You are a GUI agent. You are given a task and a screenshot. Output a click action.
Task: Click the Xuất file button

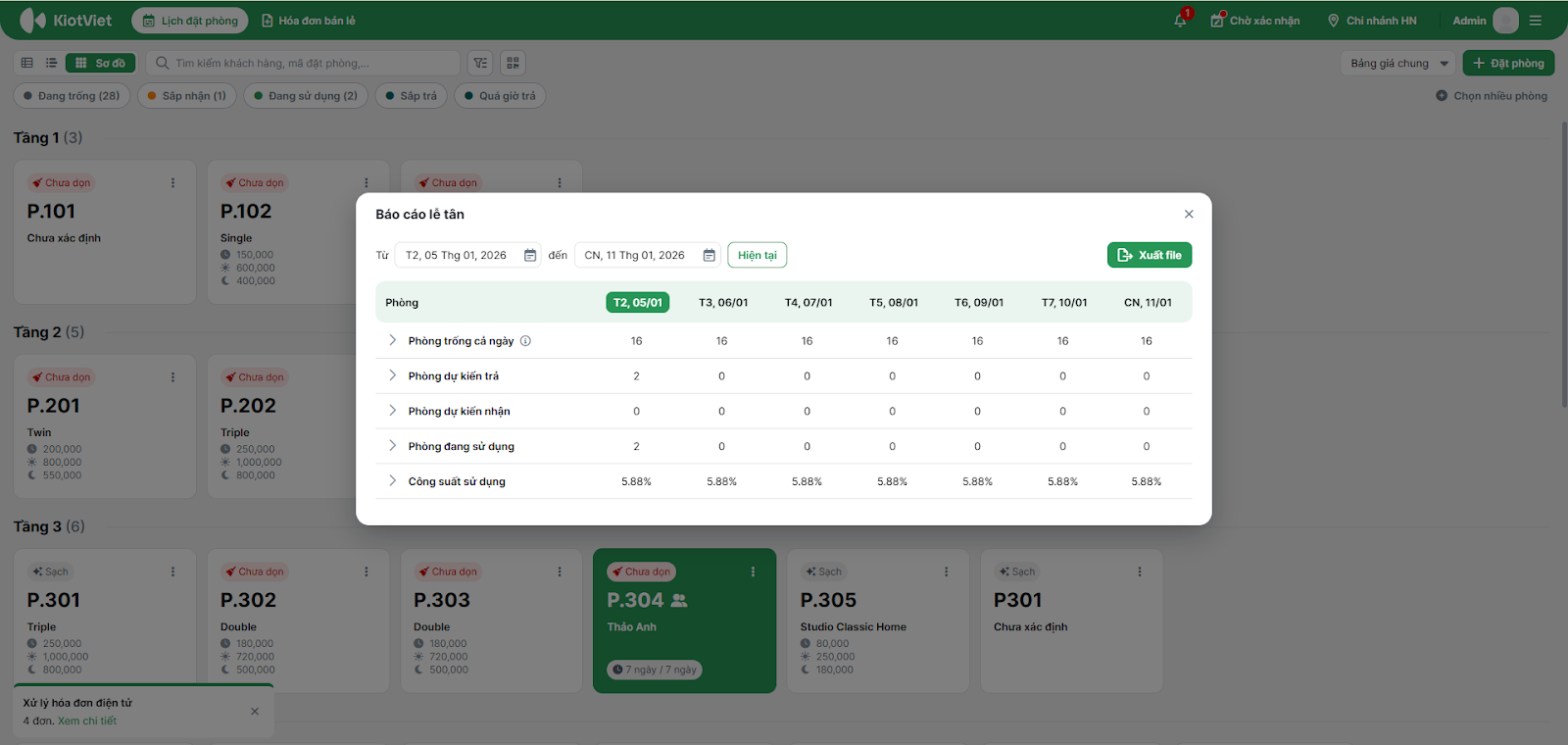[1150, 255]
